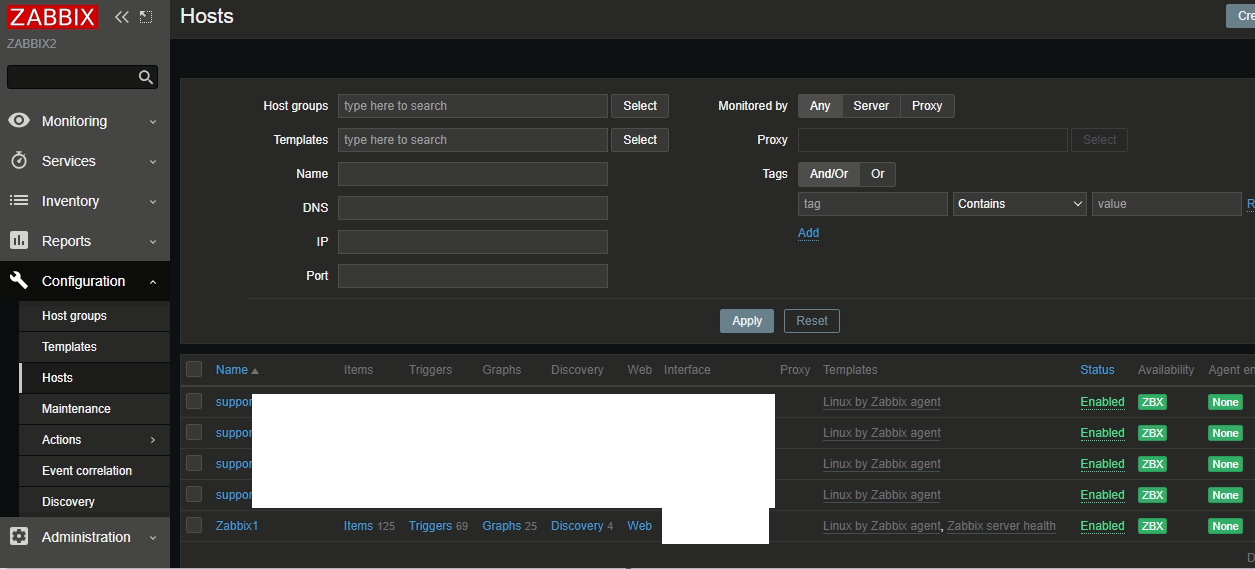Click the ZBX availability badge in the first host row
This screenshot has height=569, width=1255.
[1152, 402]
